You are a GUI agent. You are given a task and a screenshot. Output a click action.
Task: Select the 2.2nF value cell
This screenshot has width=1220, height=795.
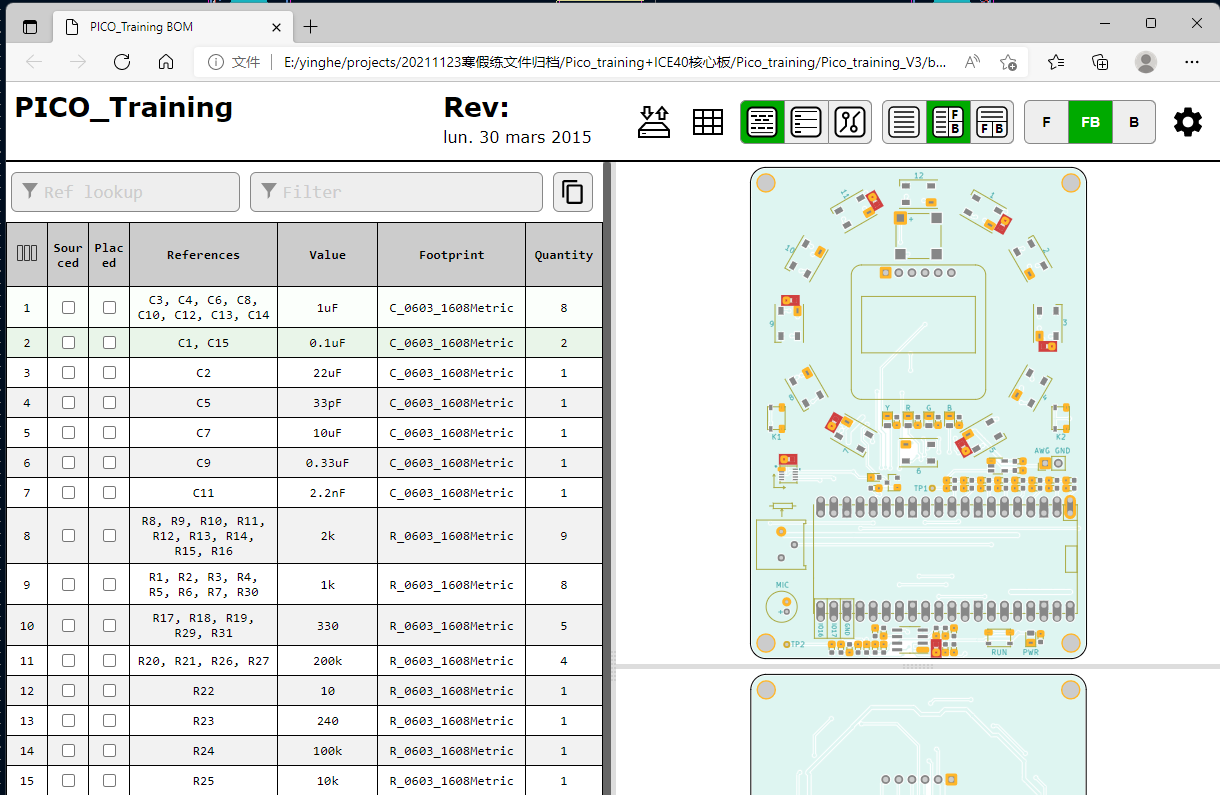327,492
